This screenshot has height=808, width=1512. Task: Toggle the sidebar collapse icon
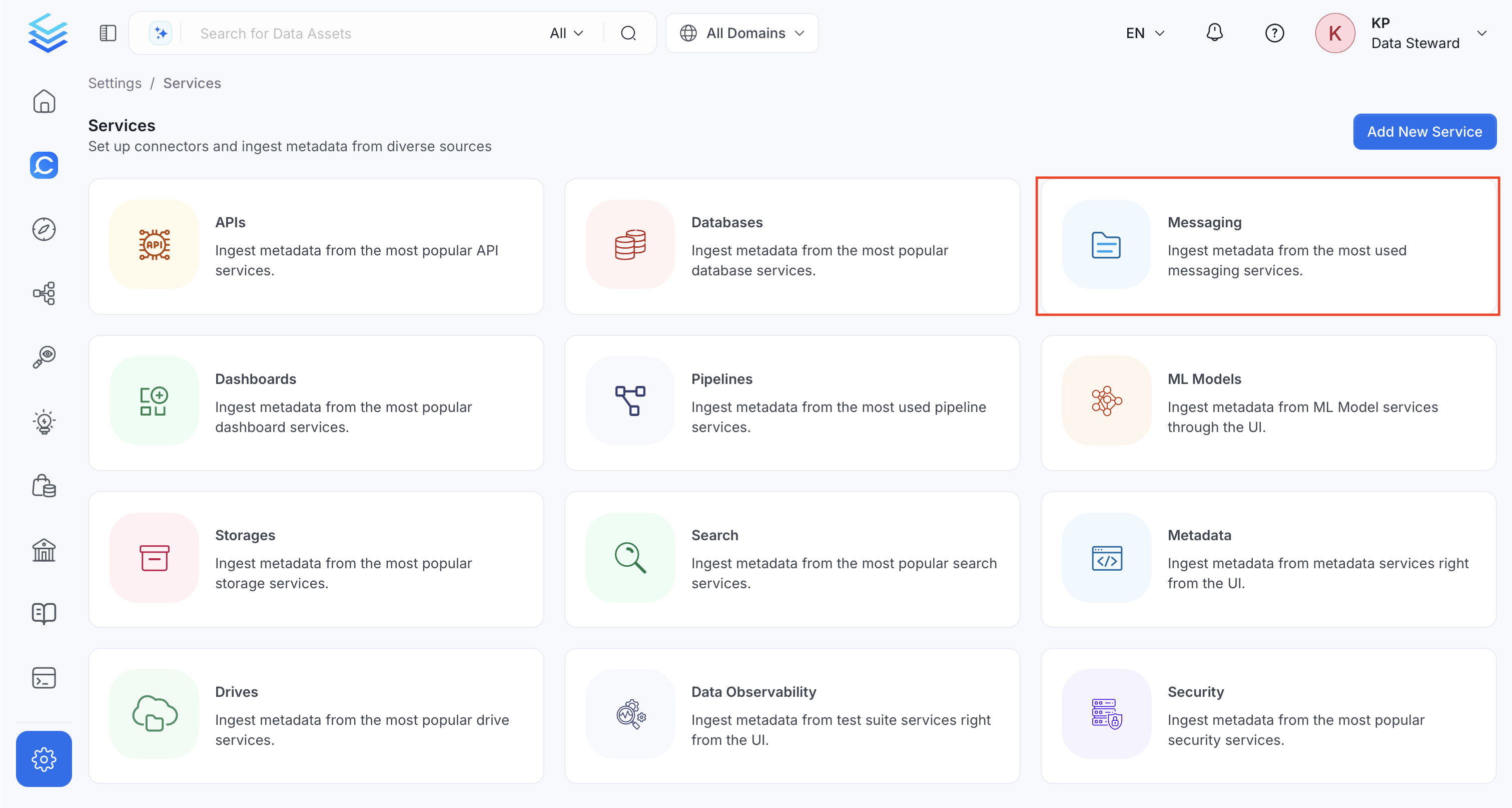tap(108, 33)
